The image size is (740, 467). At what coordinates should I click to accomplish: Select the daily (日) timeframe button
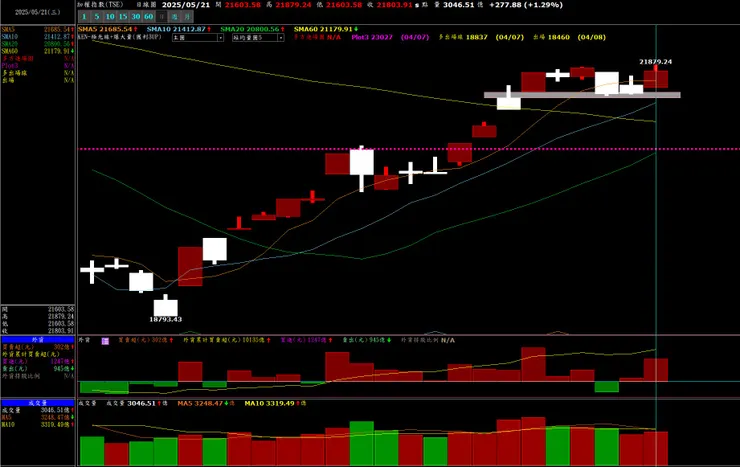[161, 17]
